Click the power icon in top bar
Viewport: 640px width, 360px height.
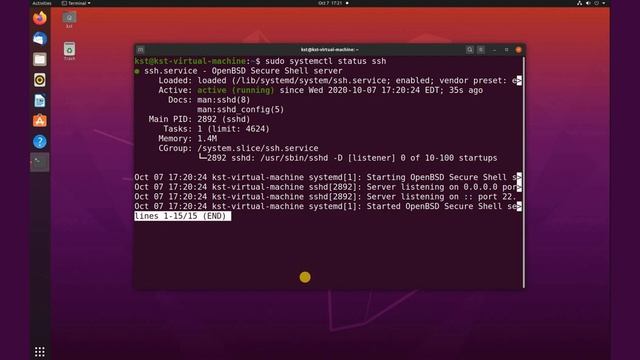[596, 3]
